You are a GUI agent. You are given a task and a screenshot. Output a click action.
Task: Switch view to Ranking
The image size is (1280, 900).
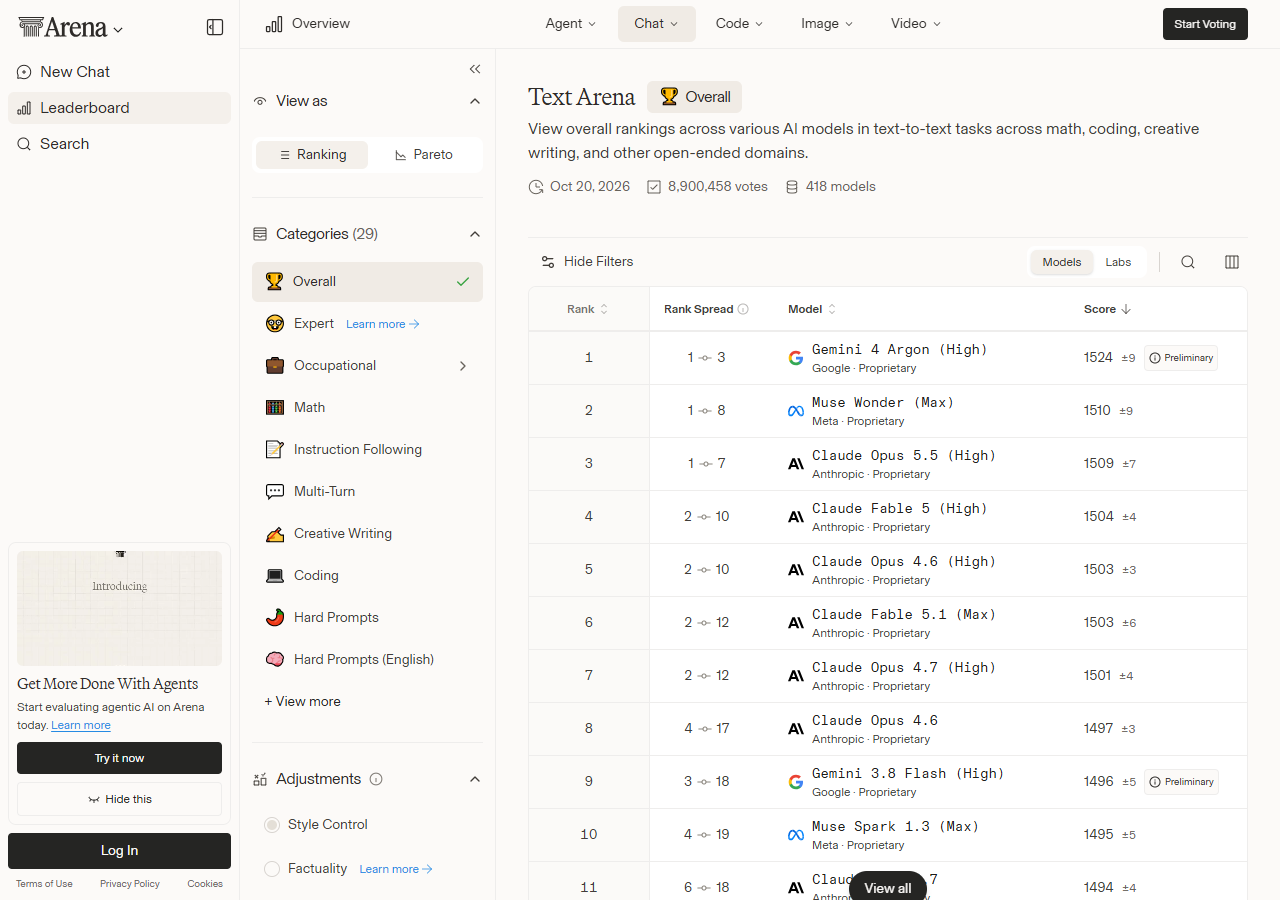point(312,155)
